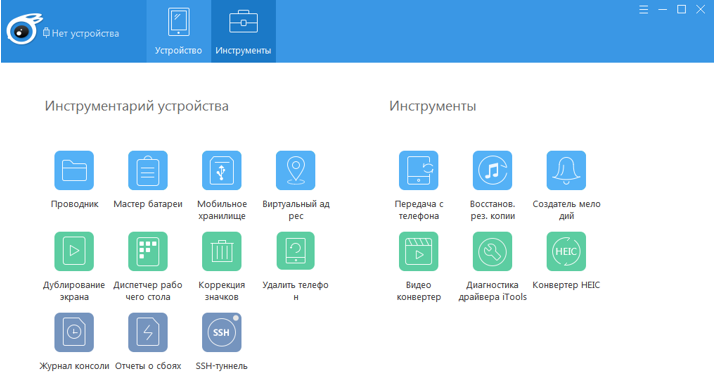
Task: Click the Инструменты section heading
Action: pyautogui.click(x=433, y=106)
